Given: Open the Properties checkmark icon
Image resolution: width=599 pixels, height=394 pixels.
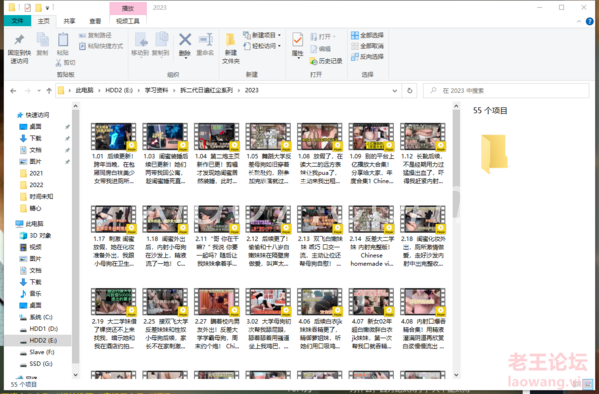Looking at the screenshot, I should click(x=298, y=40).
